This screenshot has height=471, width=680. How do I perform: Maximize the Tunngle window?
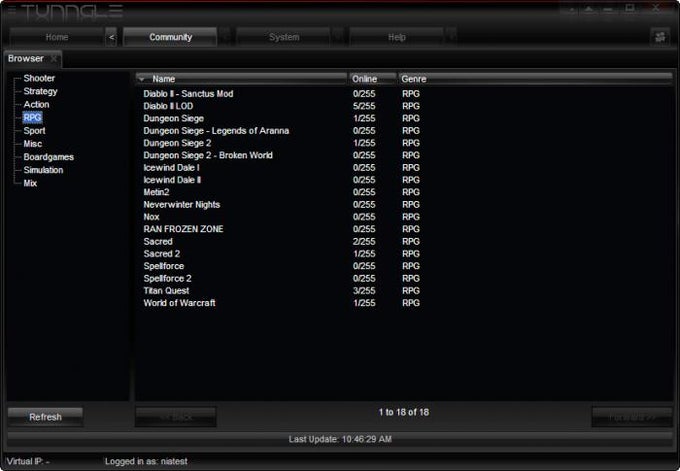[630, 8]
